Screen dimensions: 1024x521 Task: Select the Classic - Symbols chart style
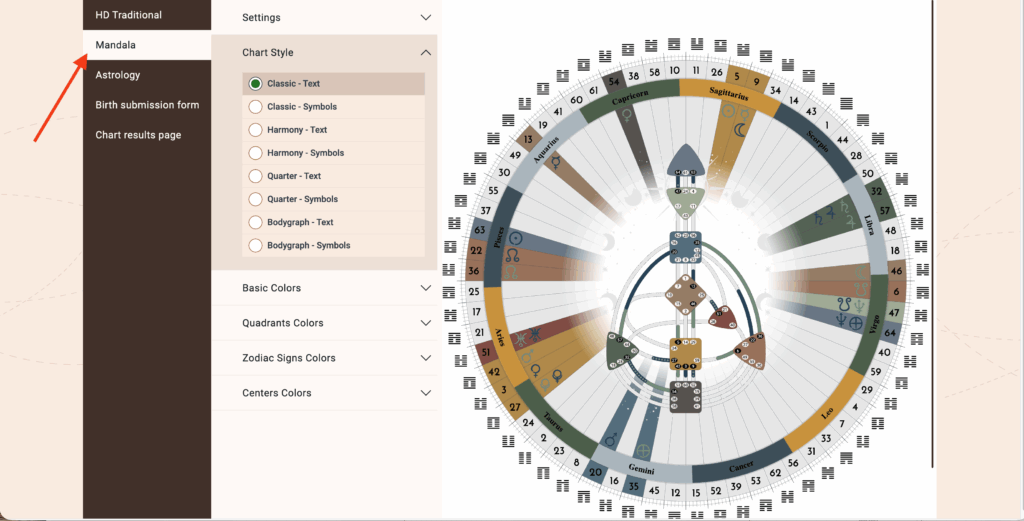coord(256,107)
